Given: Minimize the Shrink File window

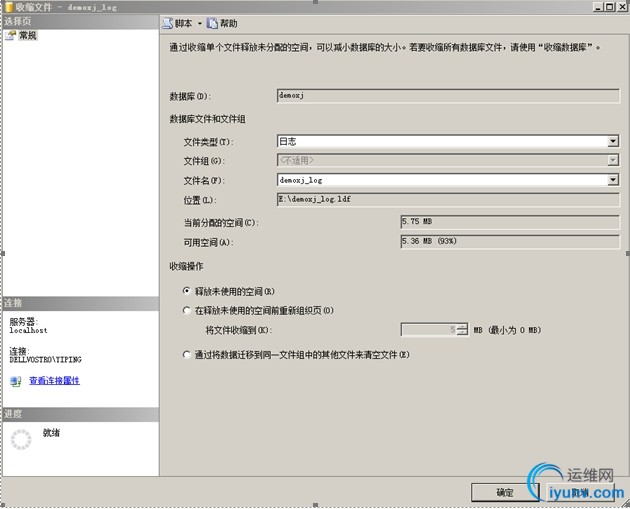Looking at the screenshot, I should 599,7.
